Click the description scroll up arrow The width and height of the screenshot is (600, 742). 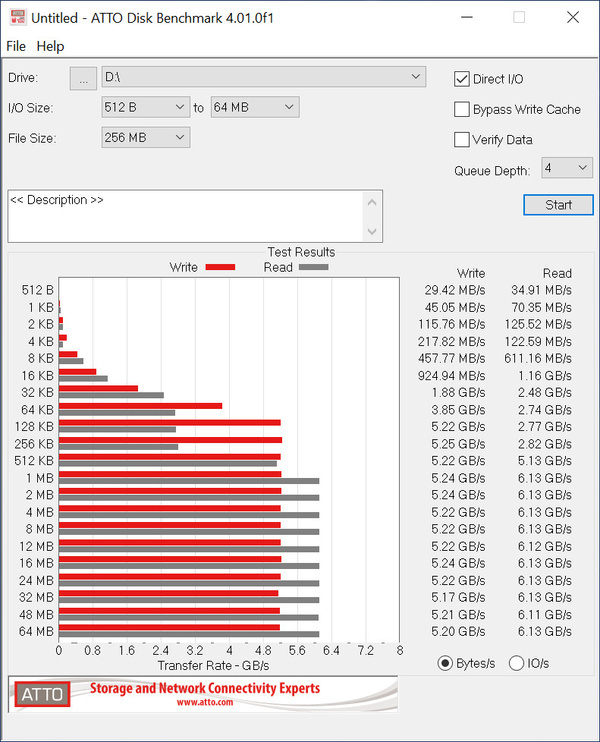pyautogui.click(x=372, y=203)
